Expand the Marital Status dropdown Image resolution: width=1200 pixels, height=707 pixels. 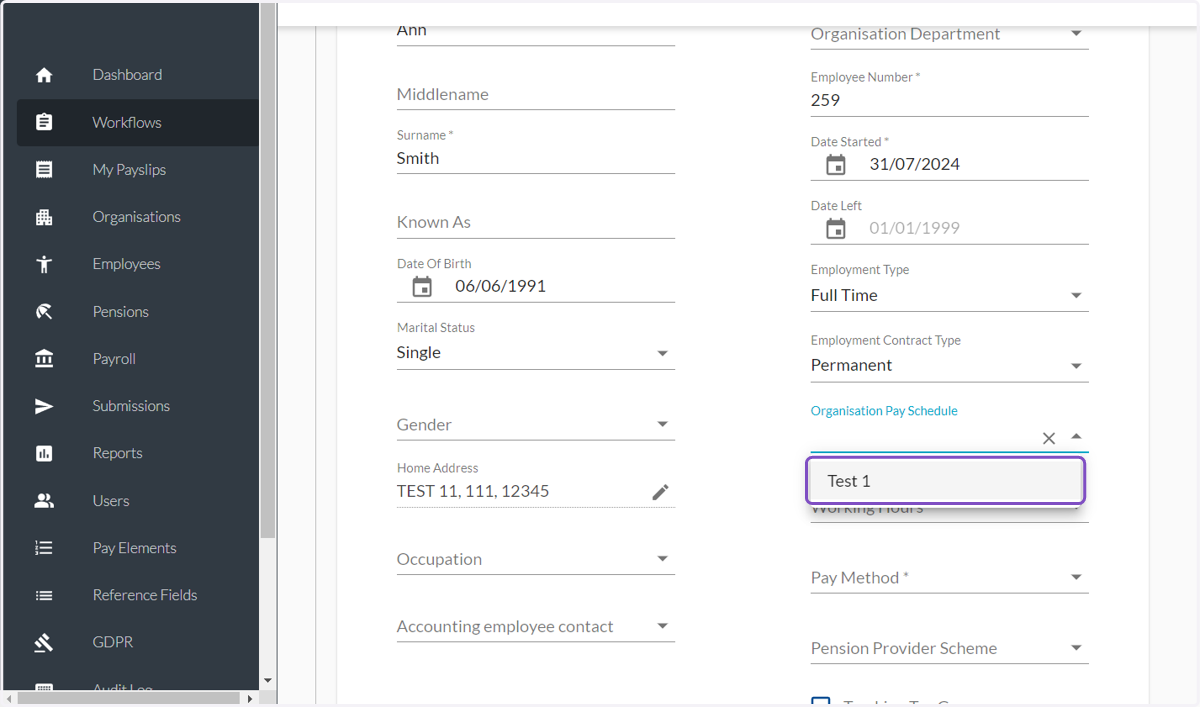pos(662,354)
